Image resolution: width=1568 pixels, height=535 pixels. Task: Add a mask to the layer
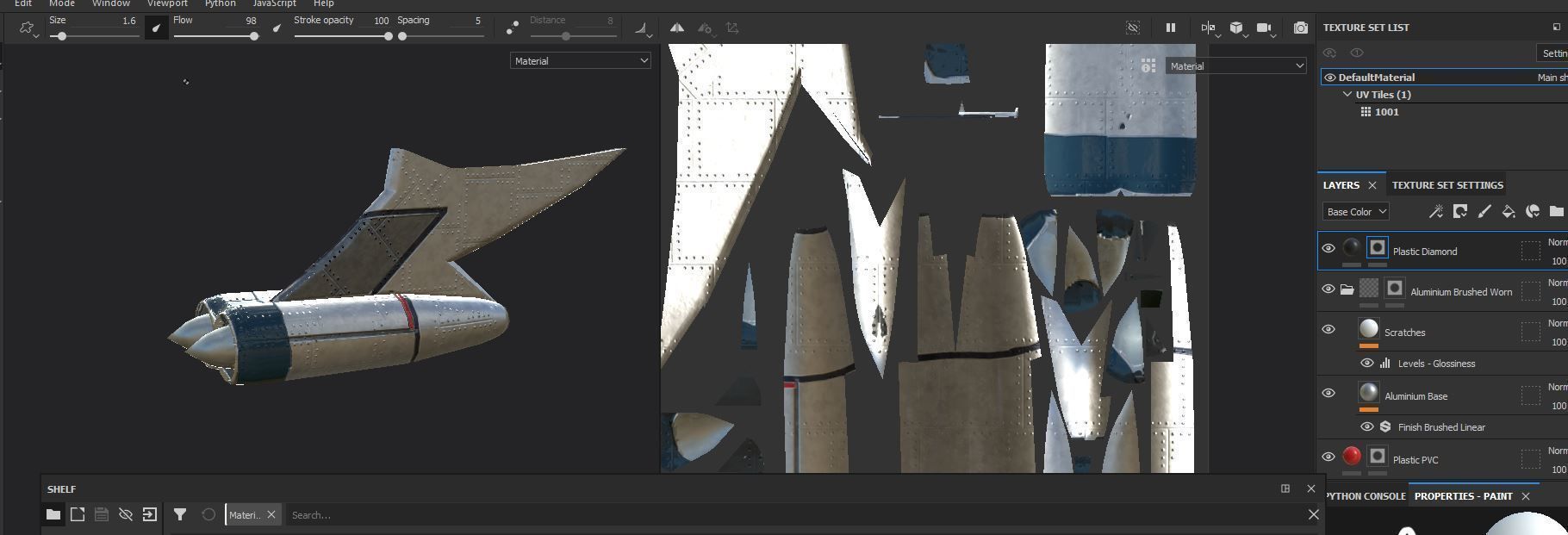1460,211
